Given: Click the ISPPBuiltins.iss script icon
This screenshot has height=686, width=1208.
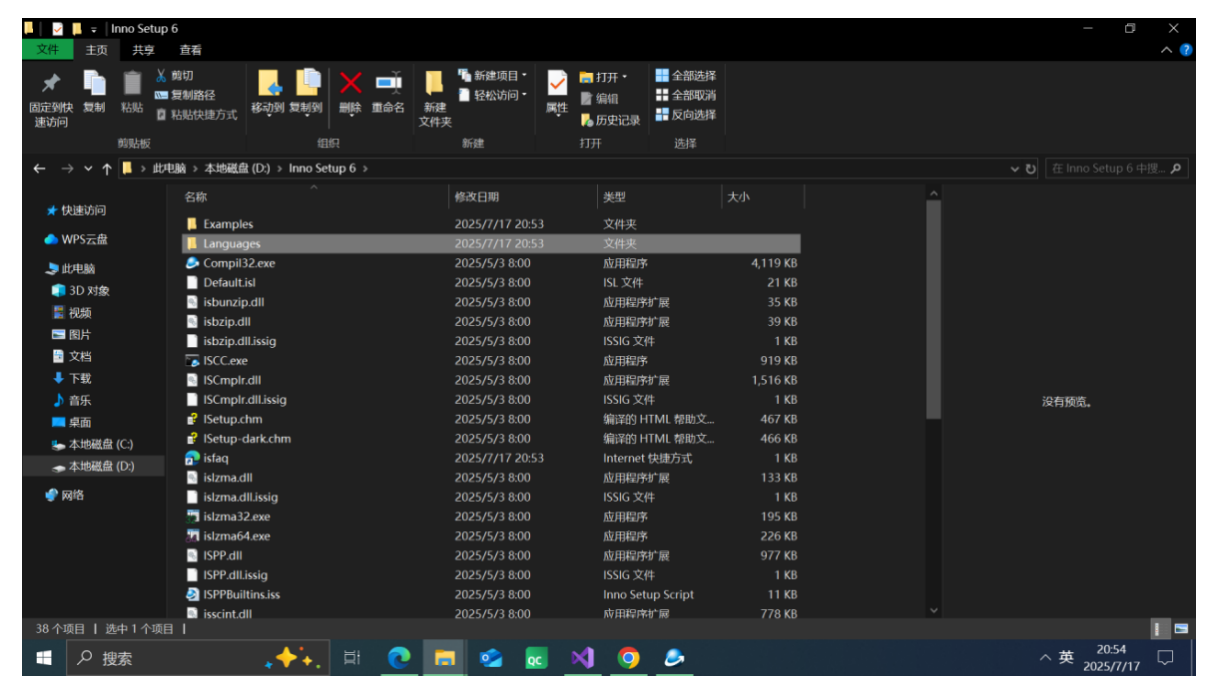Looking at the screenshot, I should click(x=192, y=594).
